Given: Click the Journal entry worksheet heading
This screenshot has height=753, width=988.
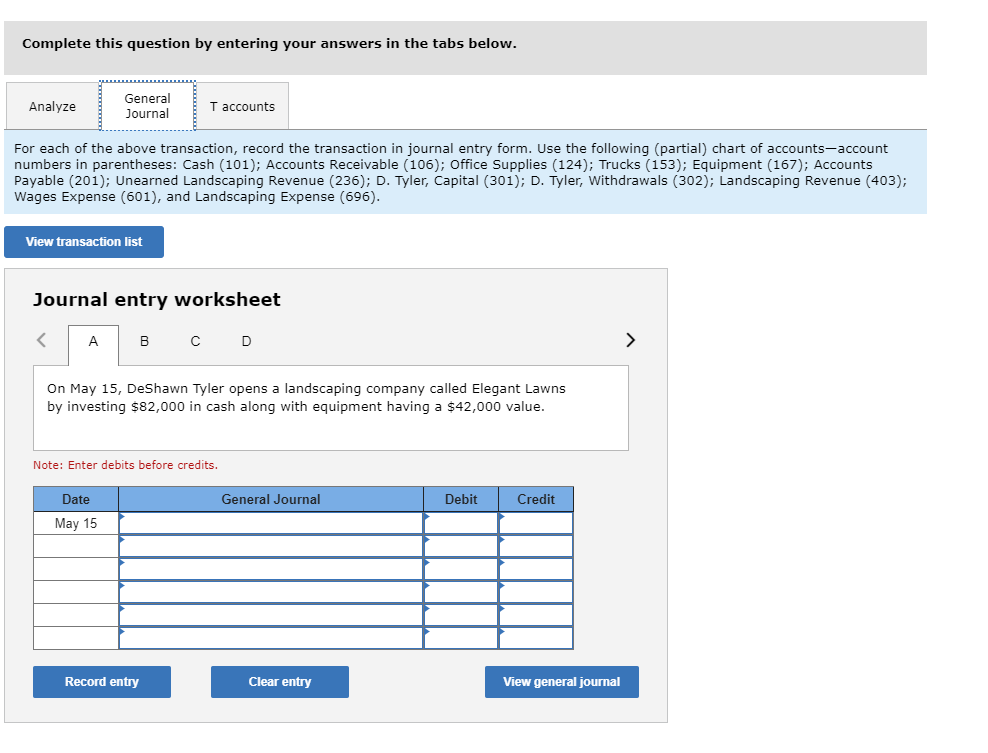Looking at the screenshot, I should click(x=157, y=299).
